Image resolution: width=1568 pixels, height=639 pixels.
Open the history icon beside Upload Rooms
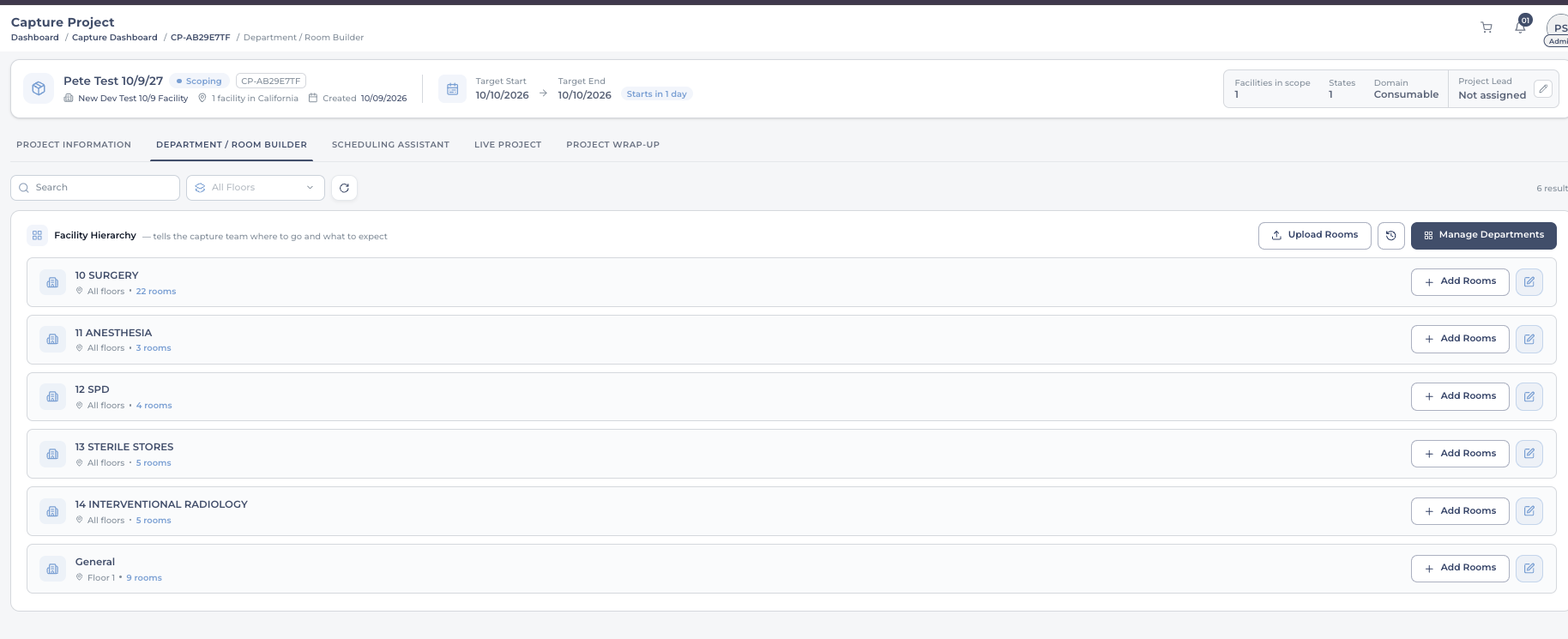coord(1391,236)
